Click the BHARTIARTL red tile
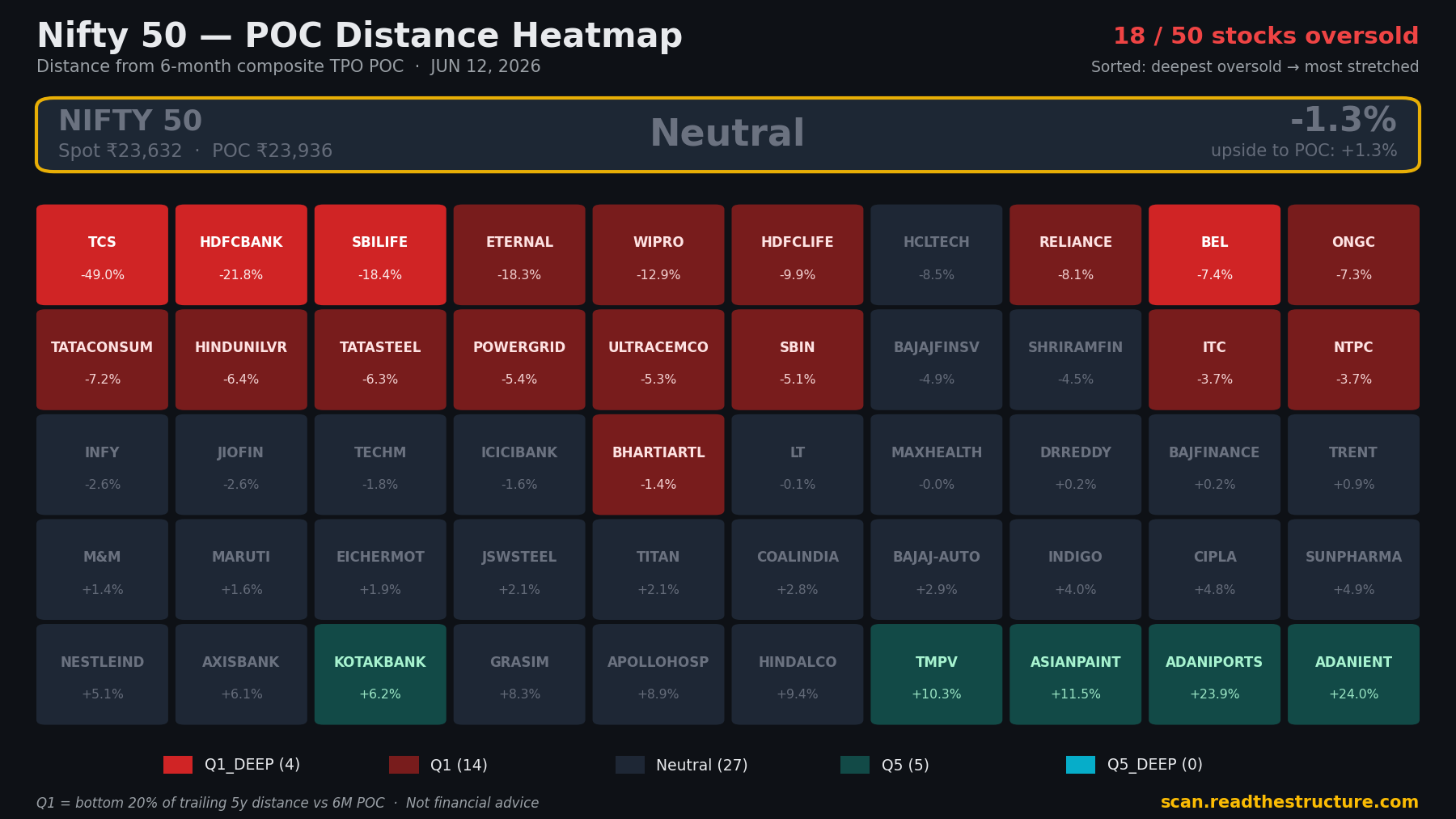The image size is (1456, 819). 658,465
